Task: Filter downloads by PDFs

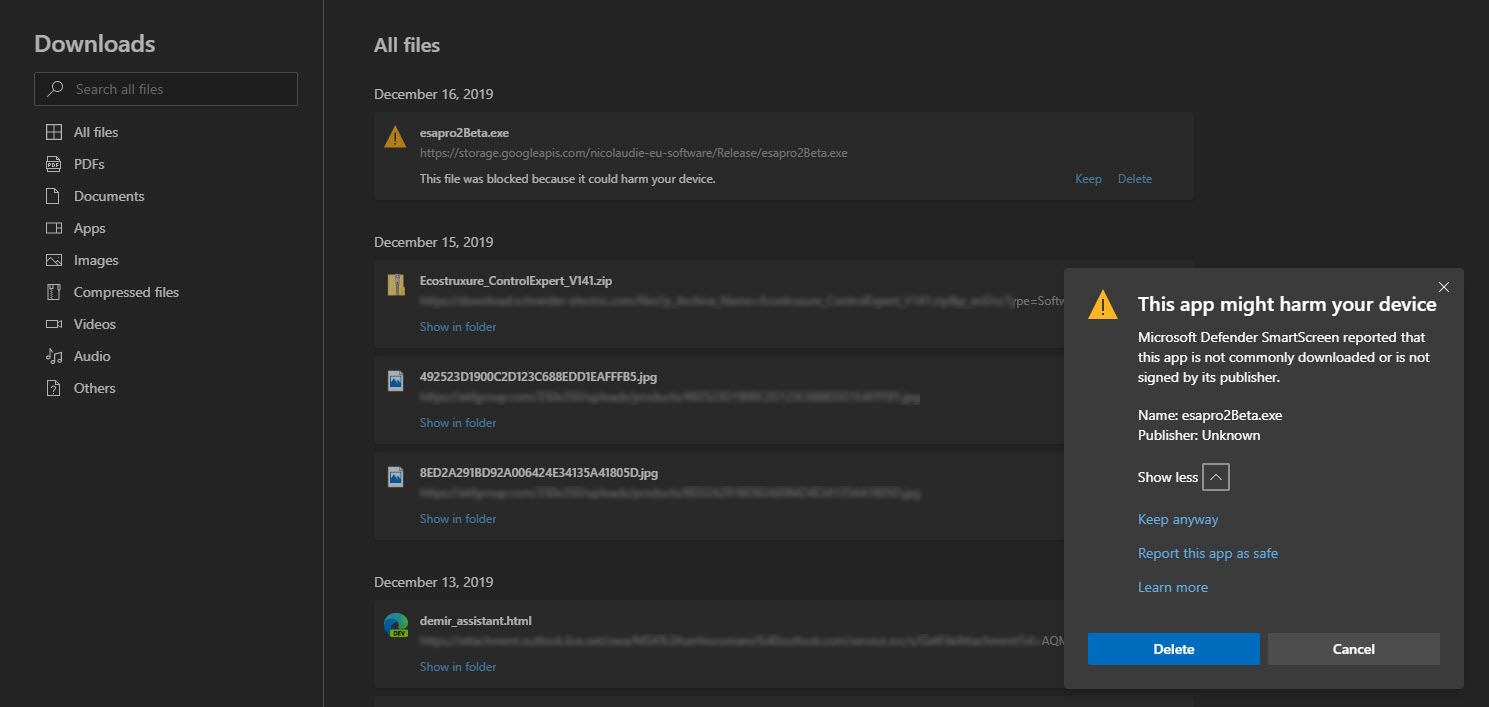Action: point(89,164)
